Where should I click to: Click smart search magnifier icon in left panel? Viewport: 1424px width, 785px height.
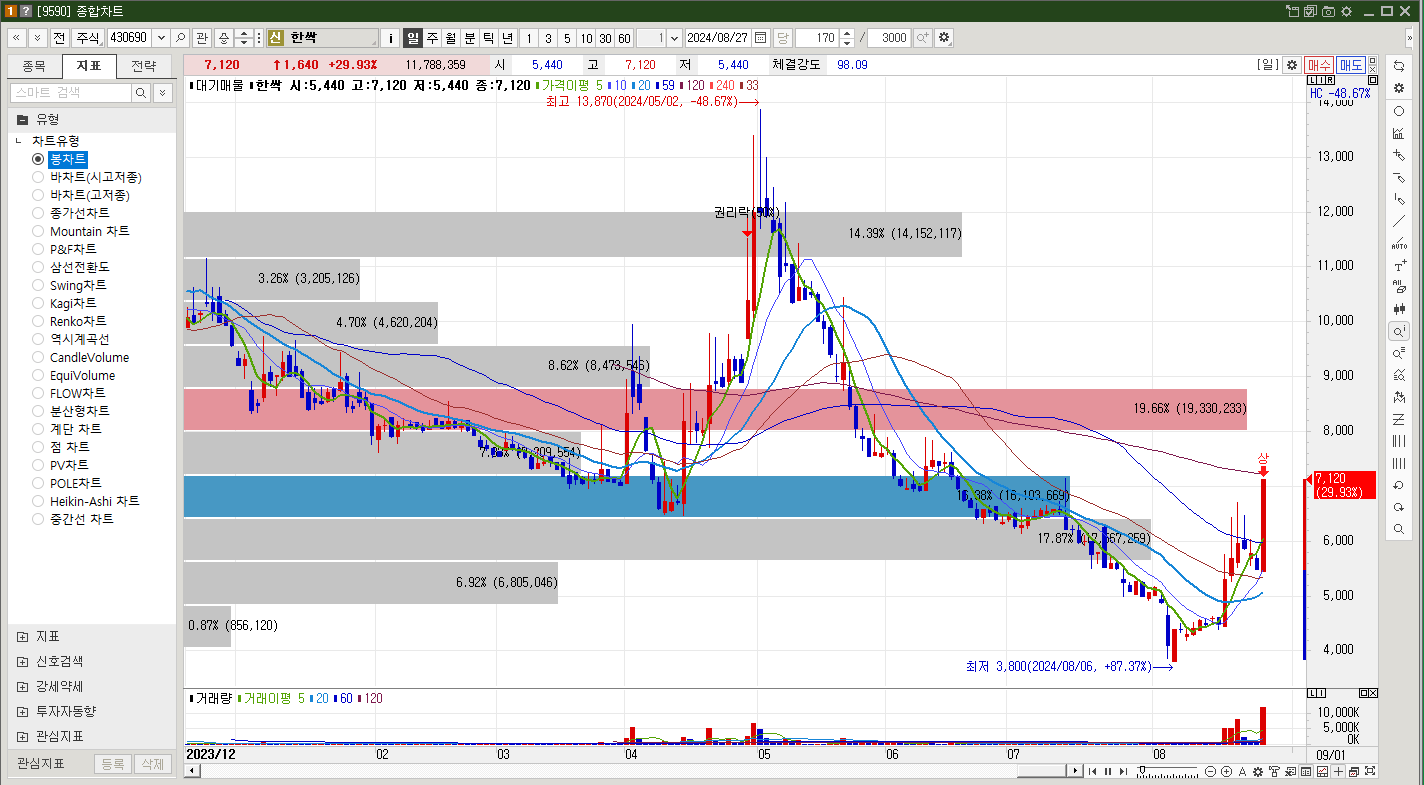(x=141, y=92)
